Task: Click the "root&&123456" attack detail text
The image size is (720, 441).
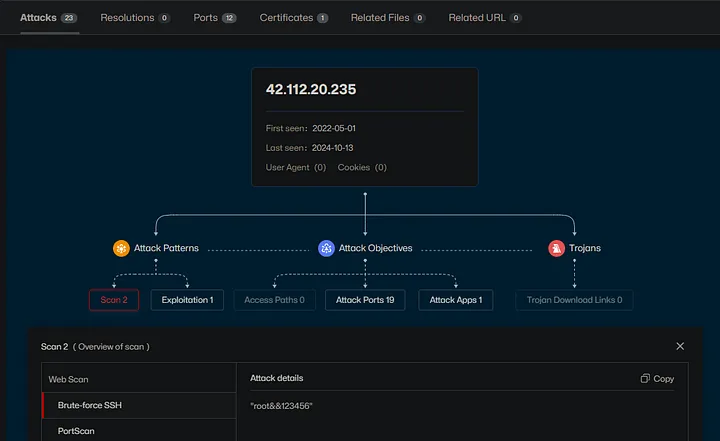Action: [x=281, y=406]
